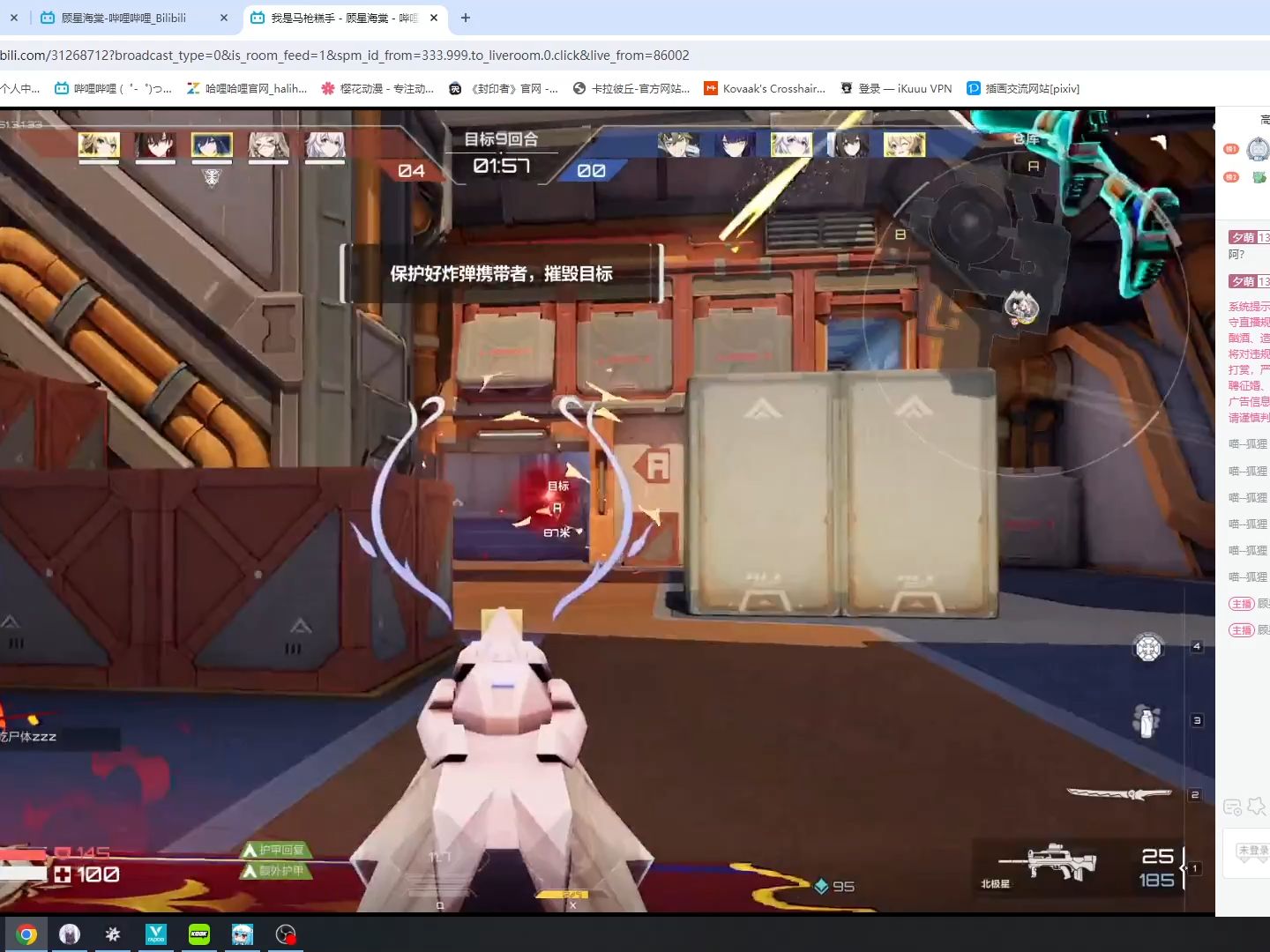Click the fifth enemy portrait, blonde character
The height and width of the screenshot is (952, 1270).
click(x=904, y=145)
